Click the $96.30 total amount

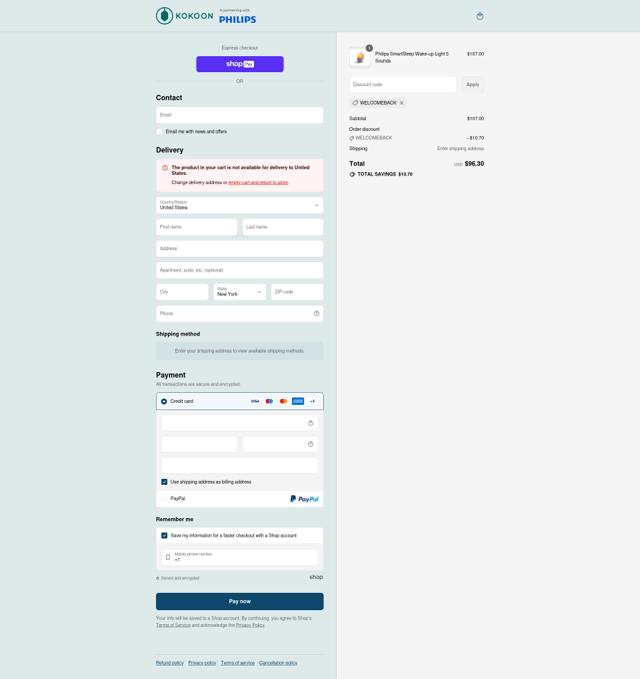click(x=474, y=164)
